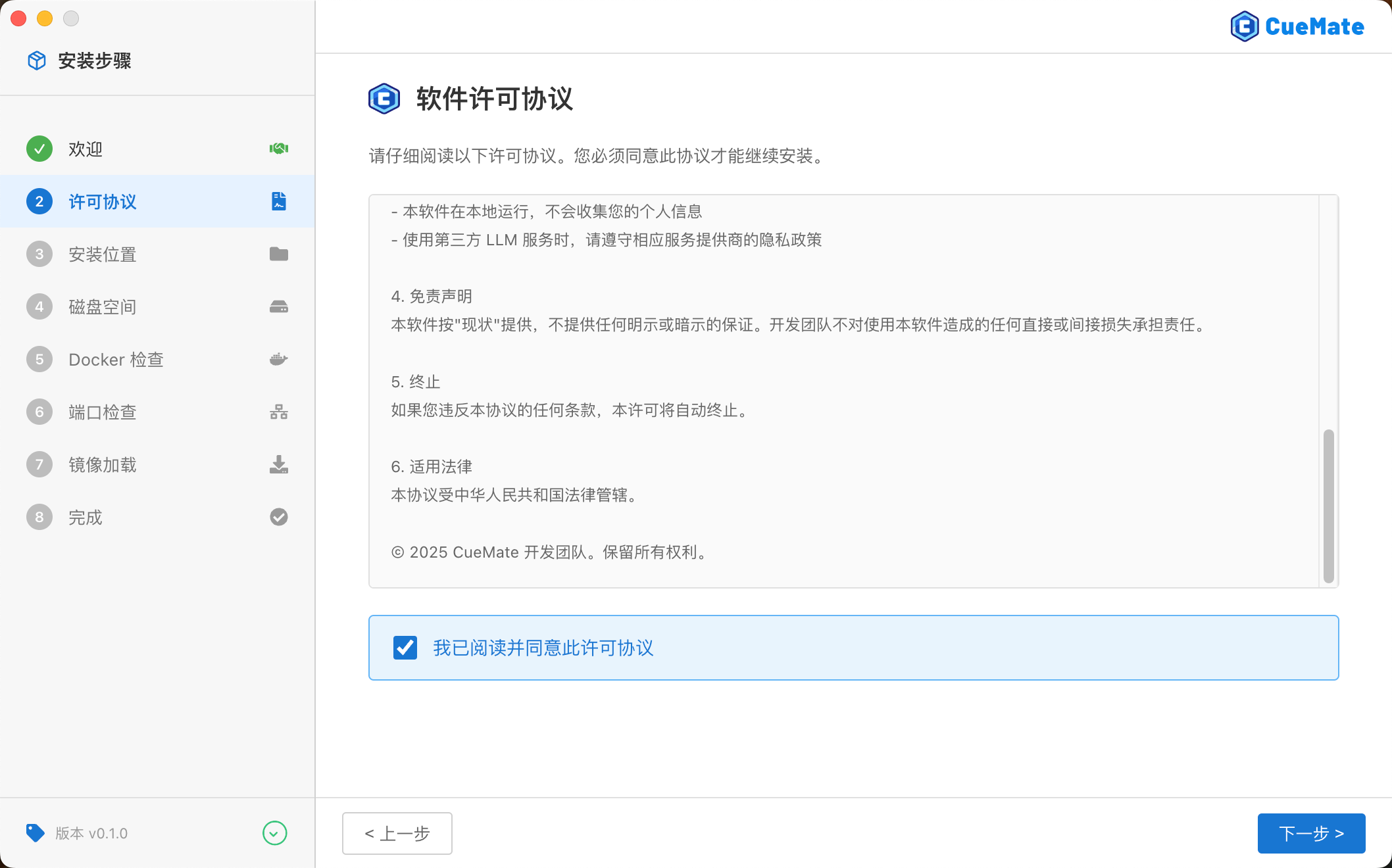Select the Docker whale icon in sidebar

pos(278,359)
